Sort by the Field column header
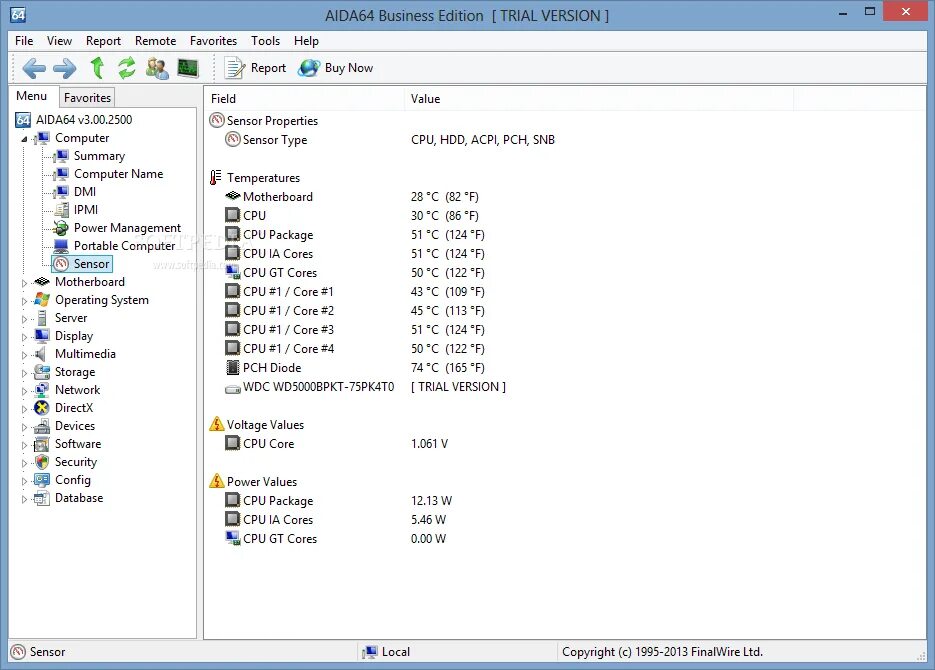 305,99
